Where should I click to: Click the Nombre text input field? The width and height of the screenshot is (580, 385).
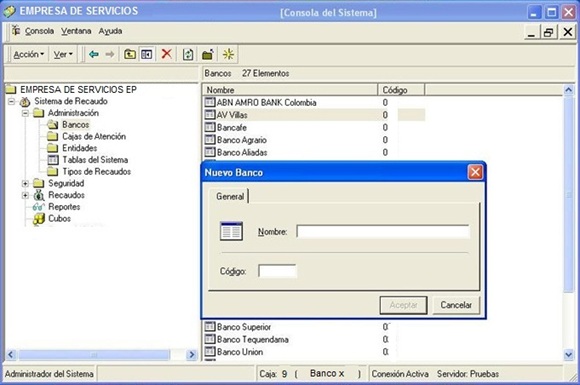(383, 232)
